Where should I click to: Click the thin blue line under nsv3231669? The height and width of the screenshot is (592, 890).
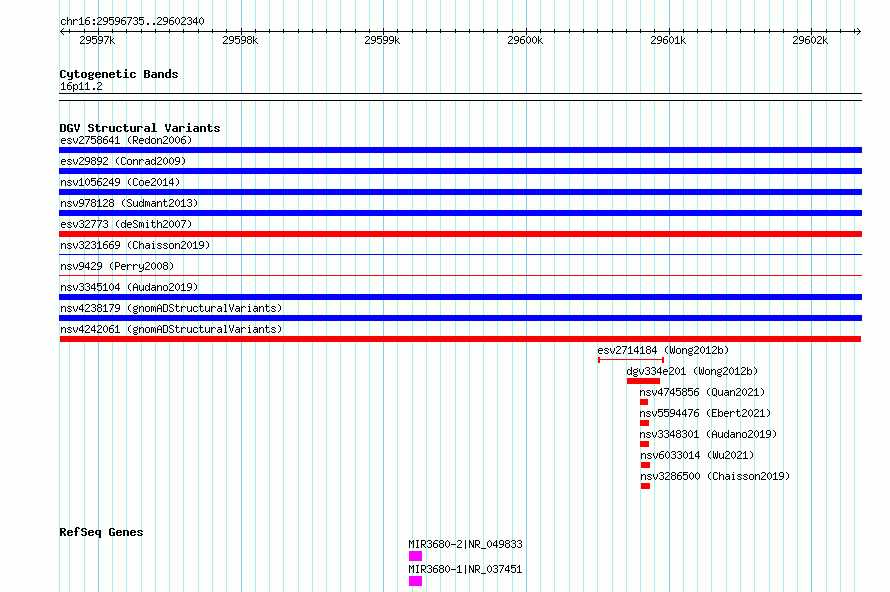[460, 254]
